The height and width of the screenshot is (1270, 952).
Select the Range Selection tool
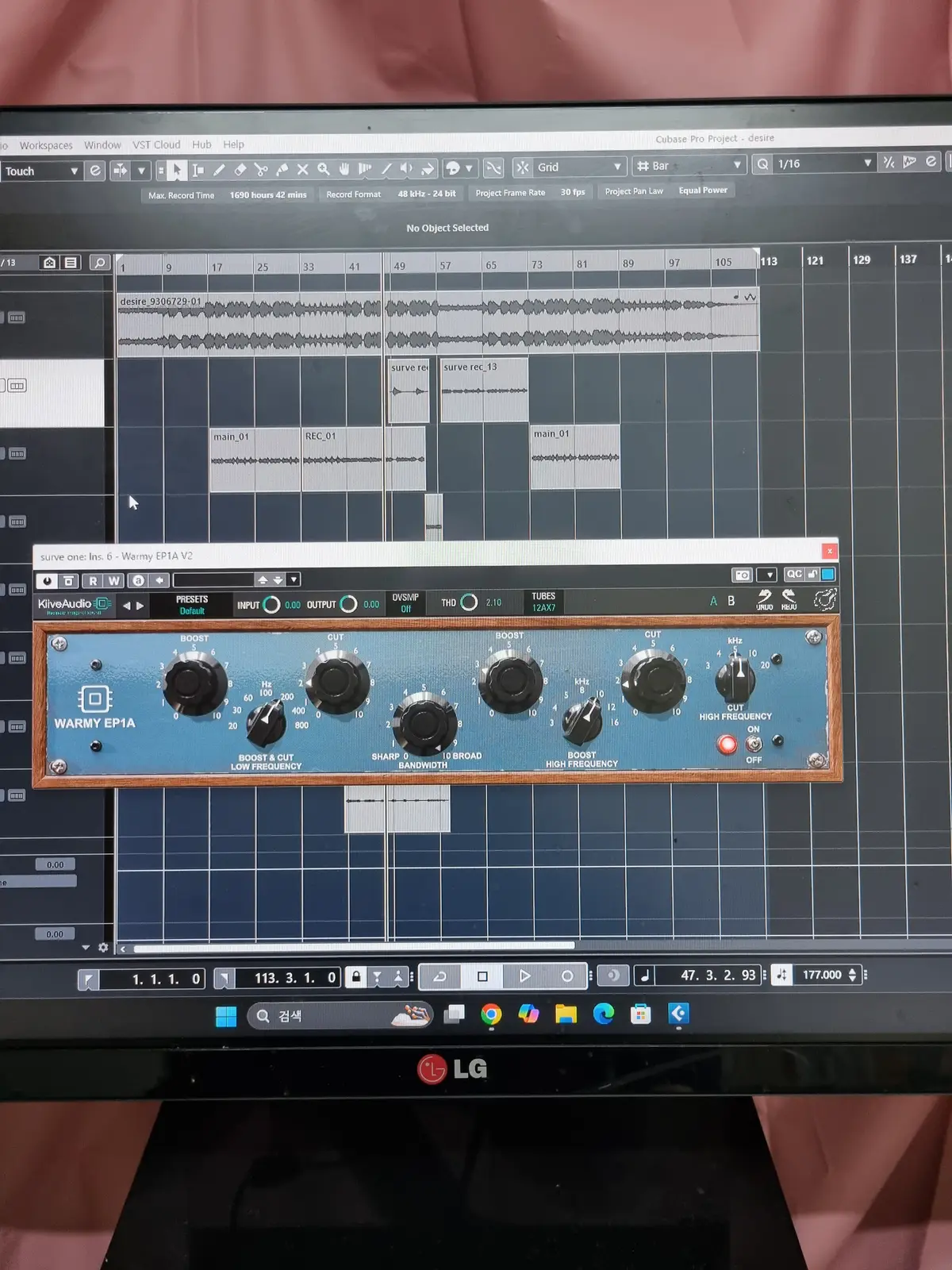pos(198,170)
